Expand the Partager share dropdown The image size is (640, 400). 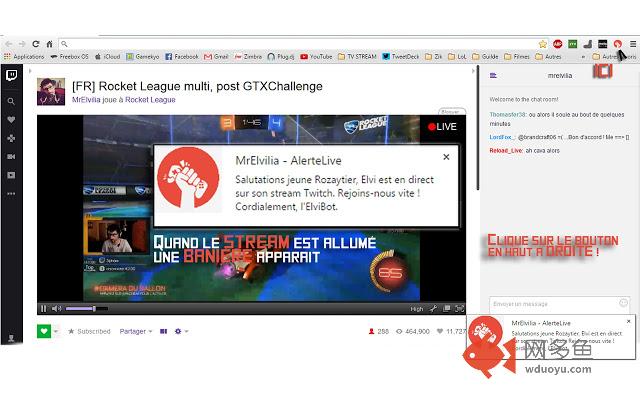coord(135,331)
